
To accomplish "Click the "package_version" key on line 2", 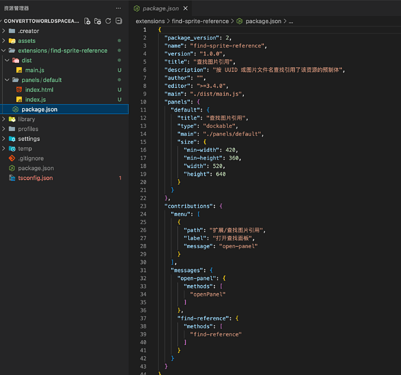I will click(192, 38).
